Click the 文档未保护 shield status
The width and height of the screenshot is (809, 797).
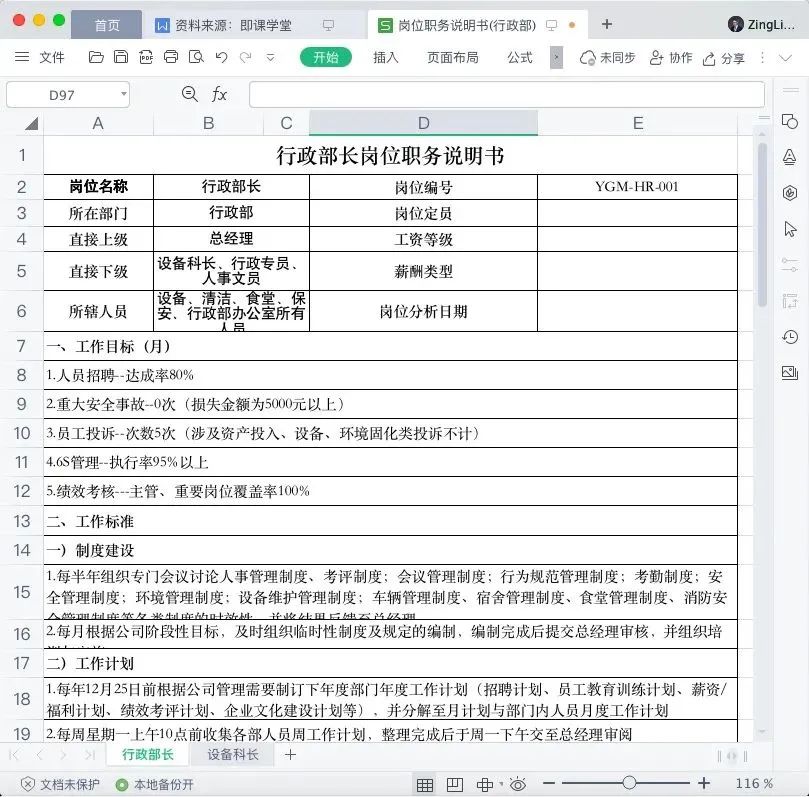60,785
